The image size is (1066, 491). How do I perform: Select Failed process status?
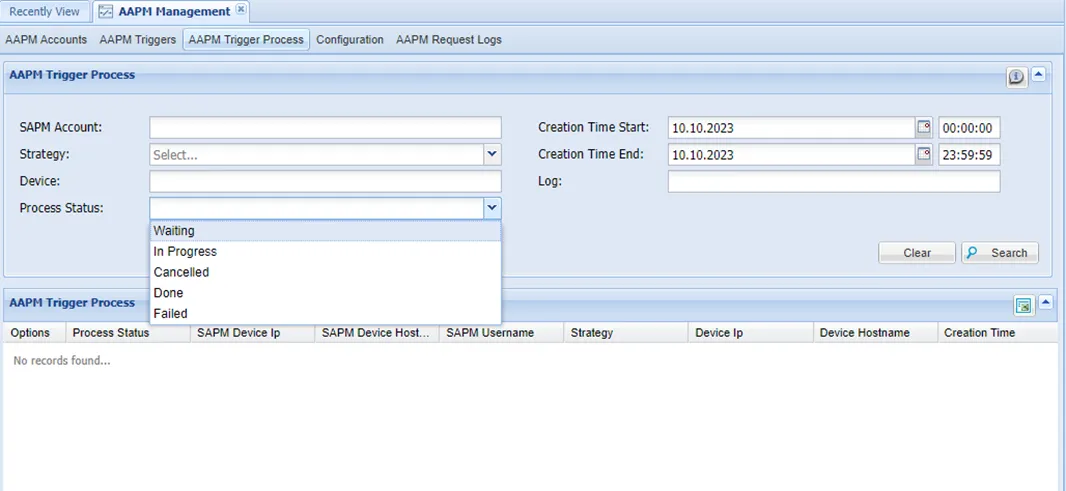(325, 314)
